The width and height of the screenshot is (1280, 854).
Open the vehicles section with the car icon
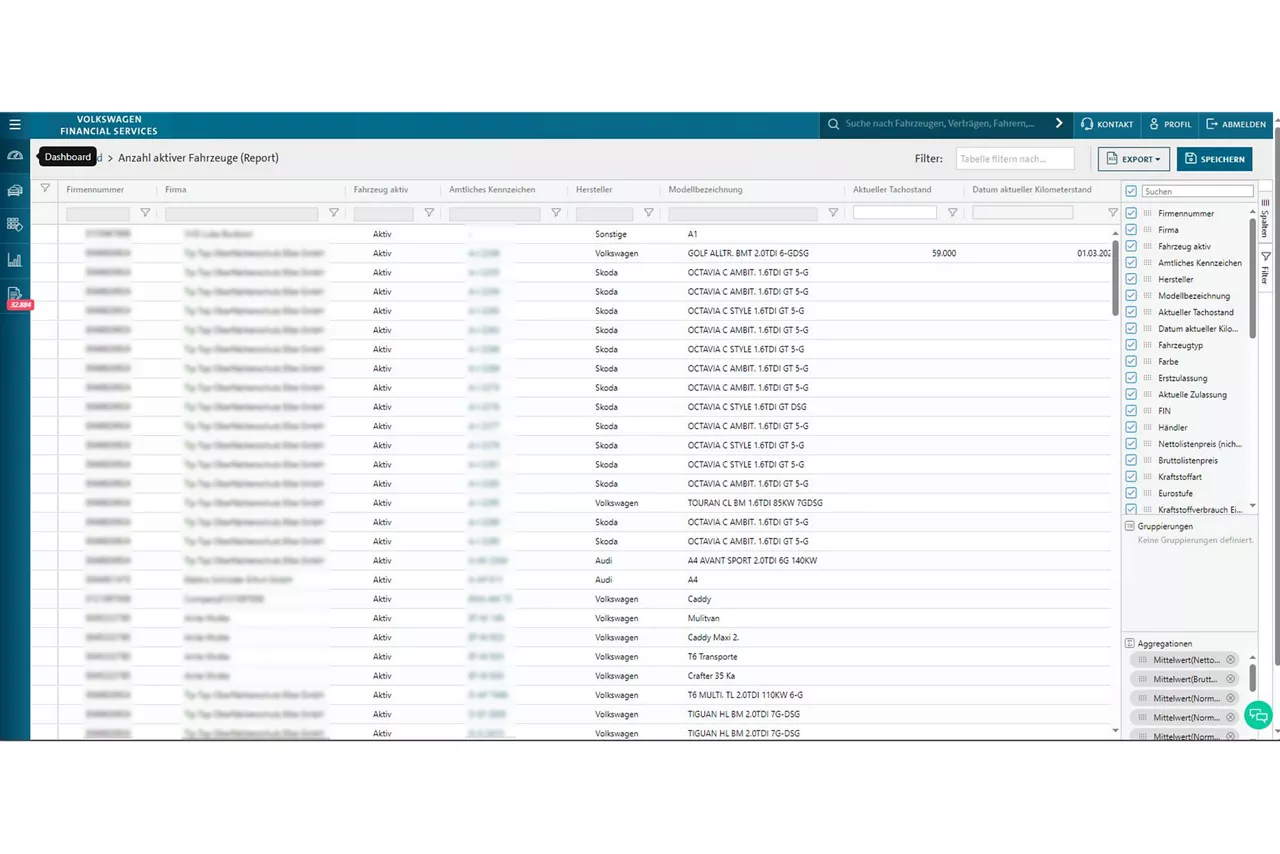coord(15,191)
